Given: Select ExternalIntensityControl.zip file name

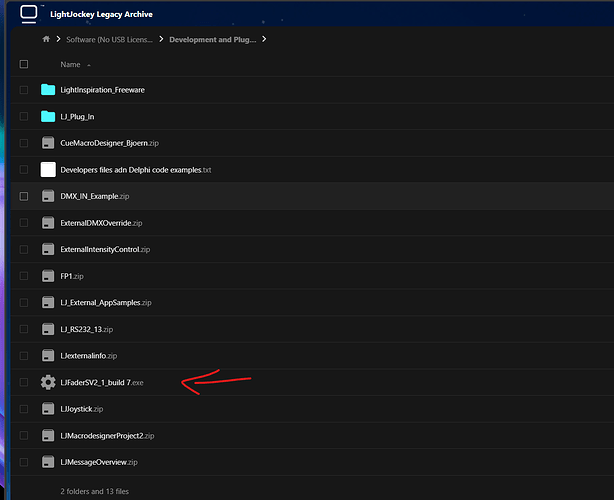Looking at the screenshot, I should 105,249.
